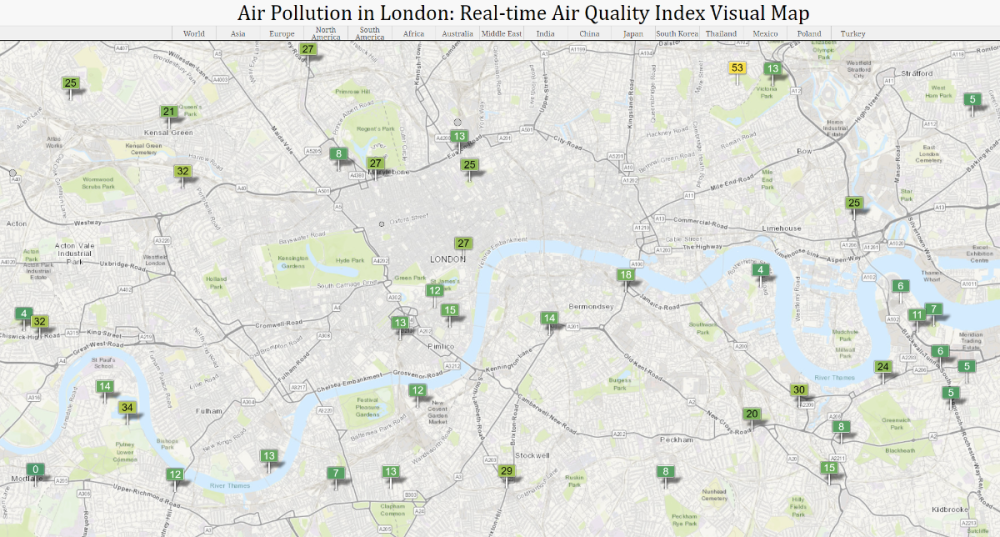Click the AQI 34 marker near Putney
This screenshot has height=537, width=1000.
tap(127, 408)
